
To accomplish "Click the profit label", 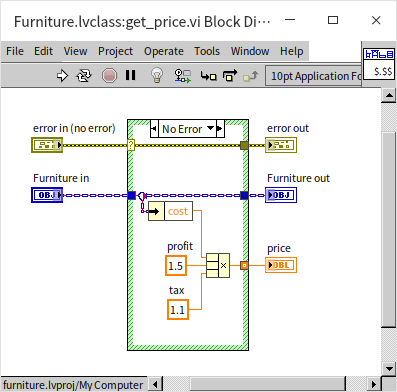I will 180,246.
